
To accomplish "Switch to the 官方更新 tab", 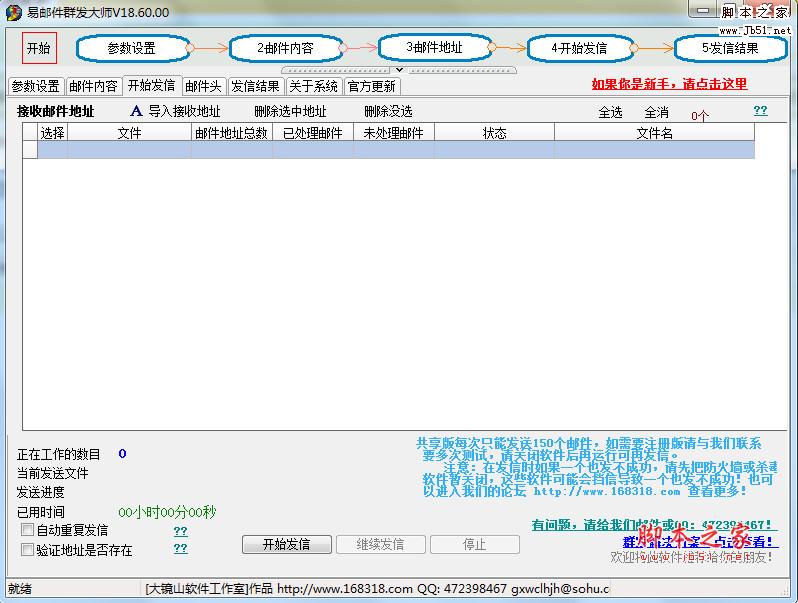I will pyautogui.click(x=372, y=86).
